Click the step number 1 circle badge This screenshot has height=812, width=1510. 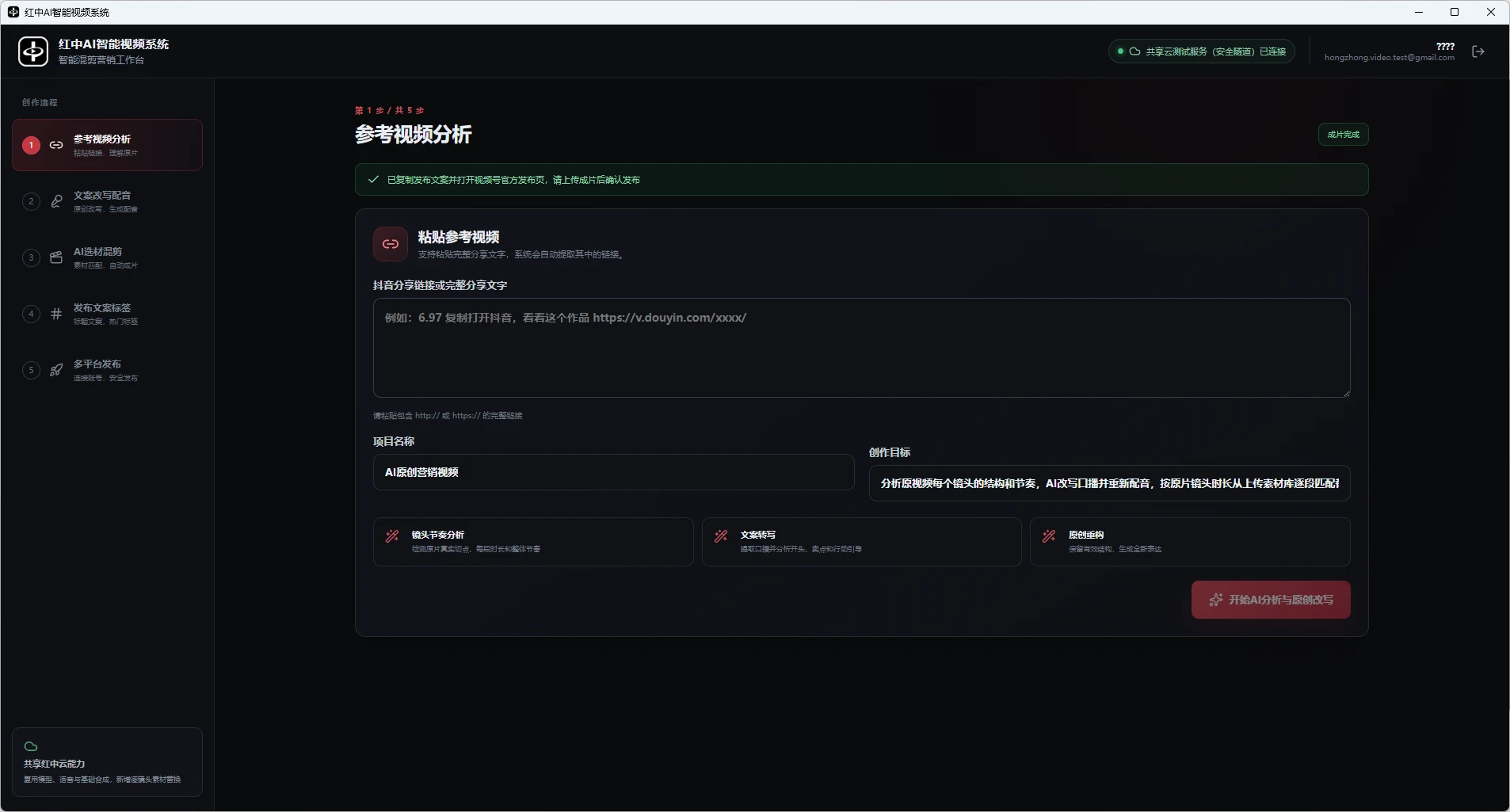(x=31, y=145)
